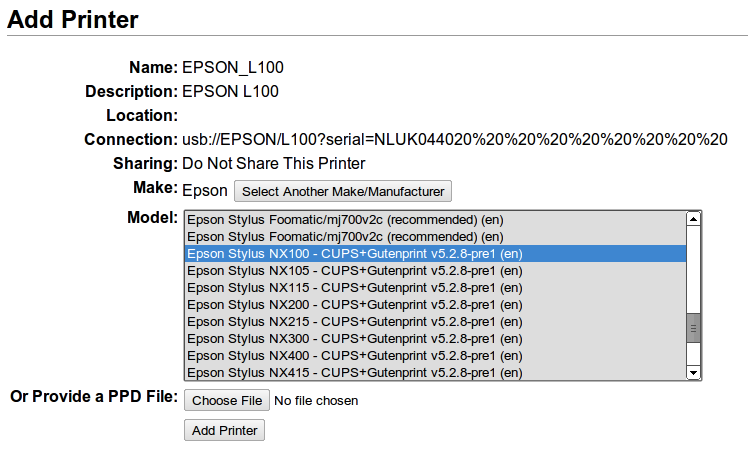Screen dimensions: 748x457
Task: Select Epson Stylus NX300 model
Action: 435,339
